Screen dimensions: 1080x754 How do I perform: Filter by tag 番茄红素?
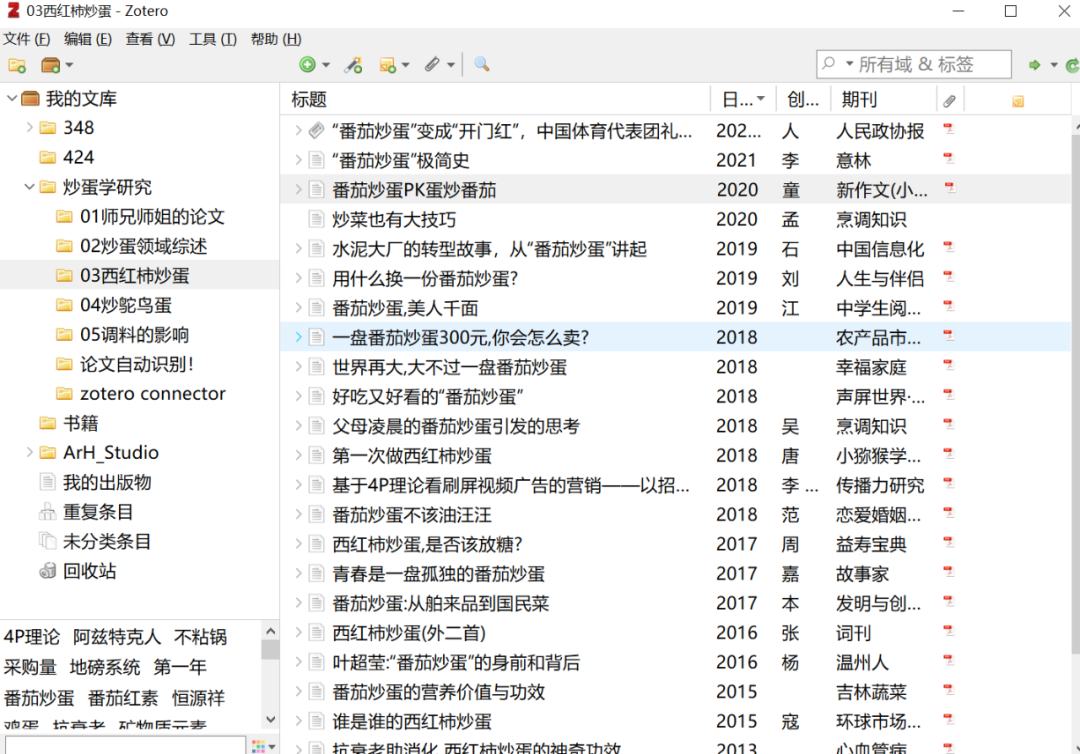pos(123,698)
